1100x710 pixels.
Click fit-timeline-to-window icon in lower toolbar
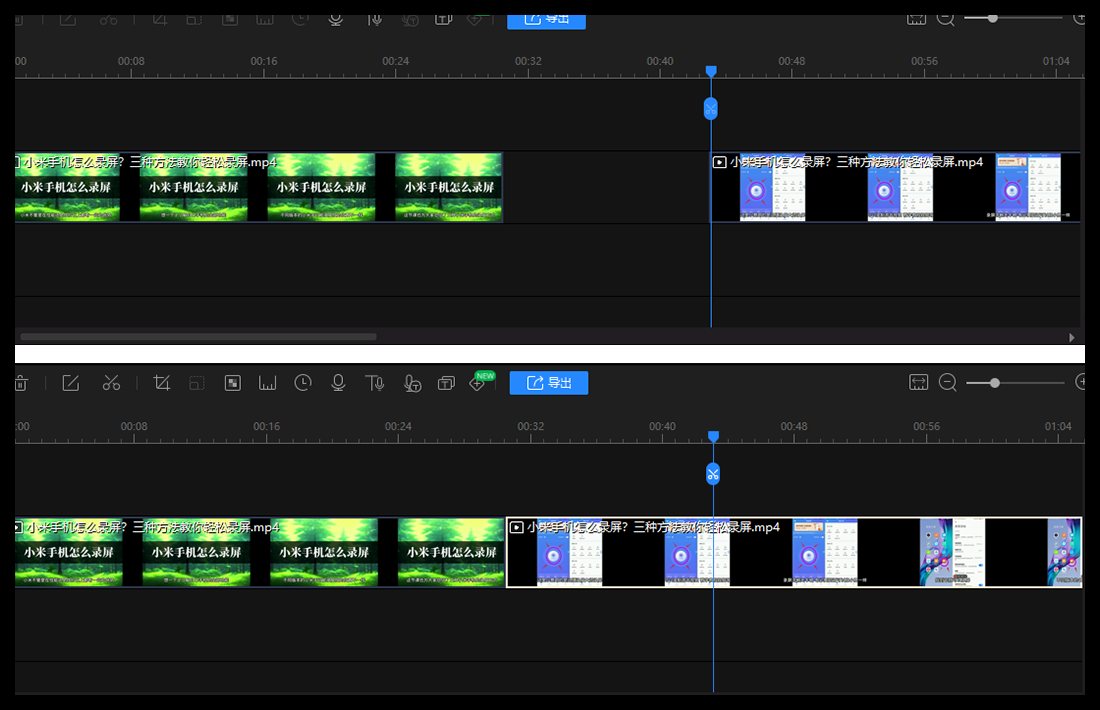919,383
